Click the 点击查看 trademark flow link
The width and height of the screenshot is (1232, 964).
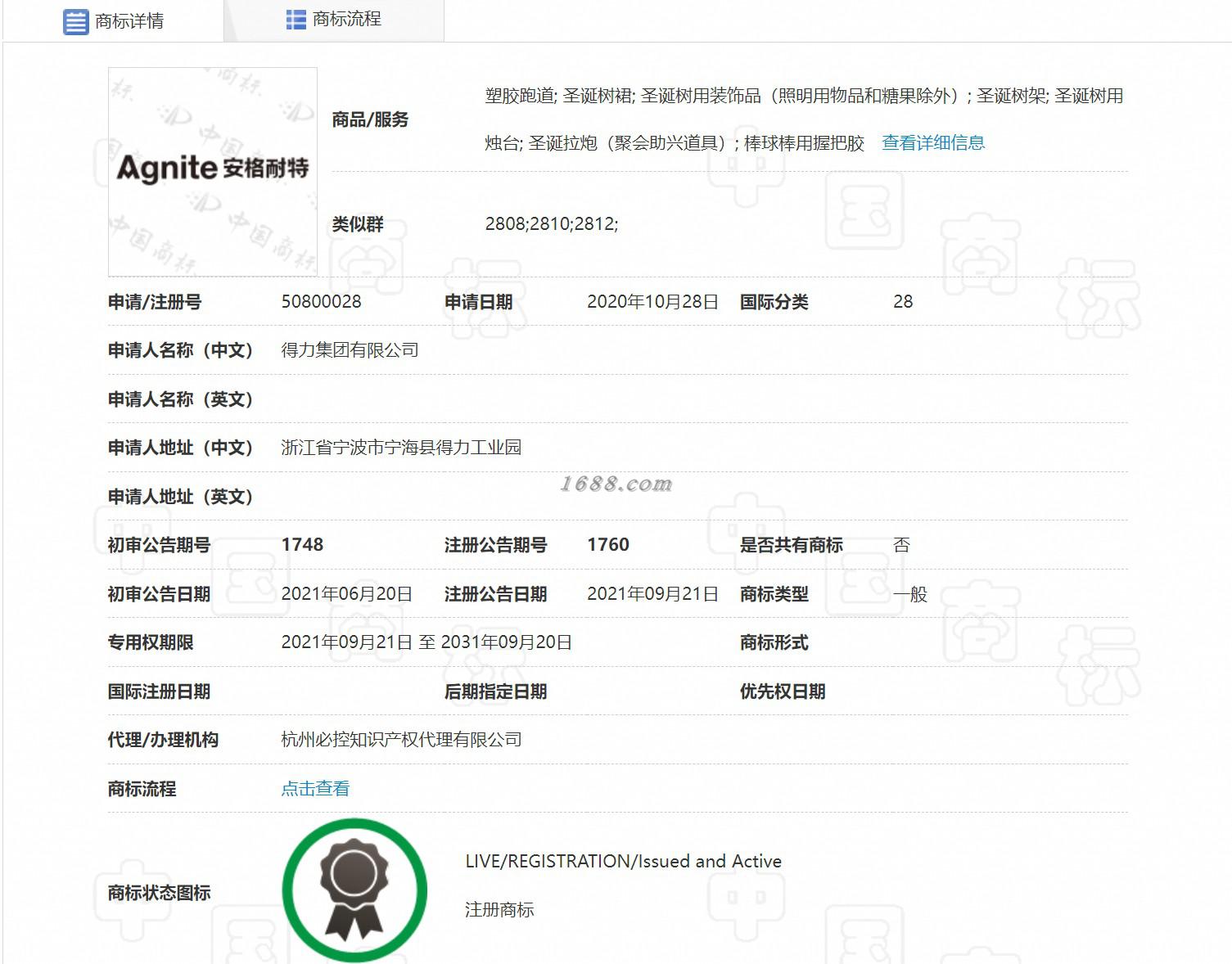point(315,789)
